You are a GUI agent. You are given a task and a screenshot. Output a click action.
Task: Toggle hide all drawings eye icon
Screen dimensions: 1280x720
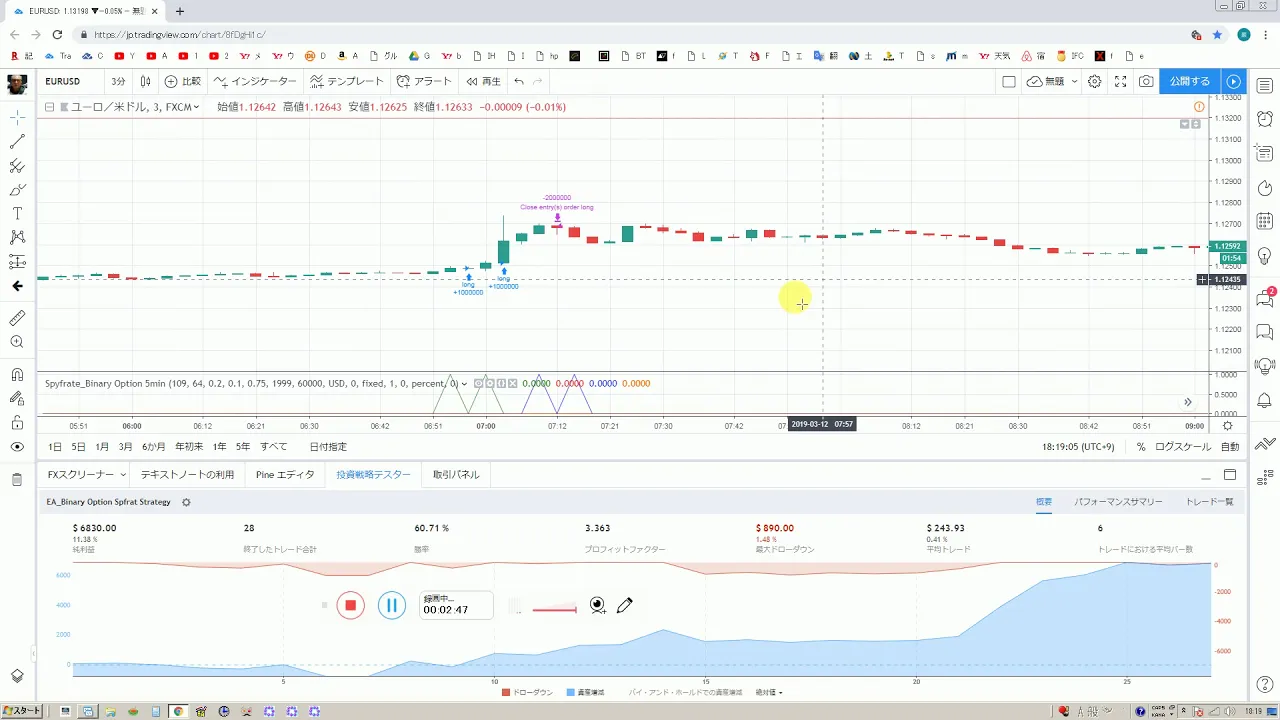pyautogui.click(x=17, y=447)
